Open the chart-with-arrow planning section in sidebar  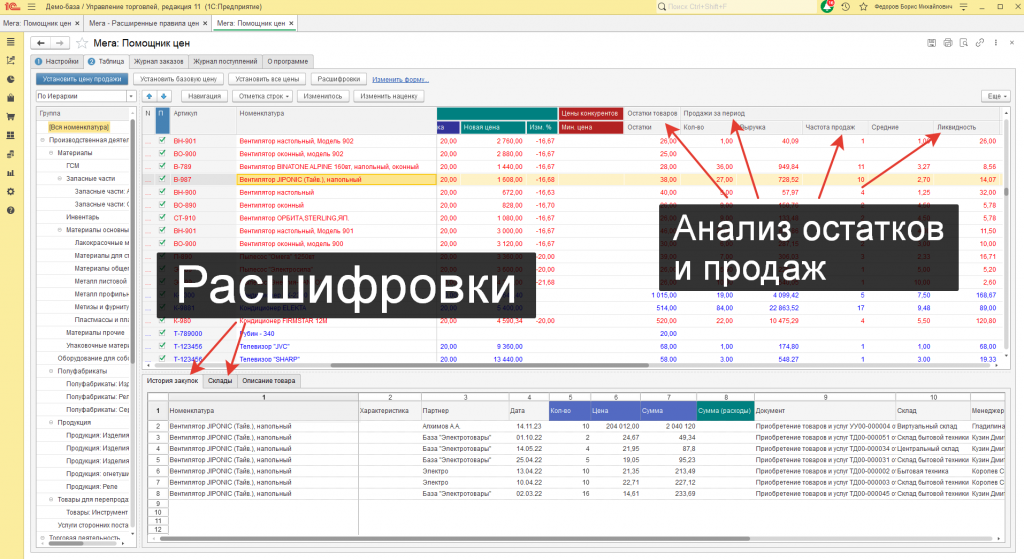10,60
